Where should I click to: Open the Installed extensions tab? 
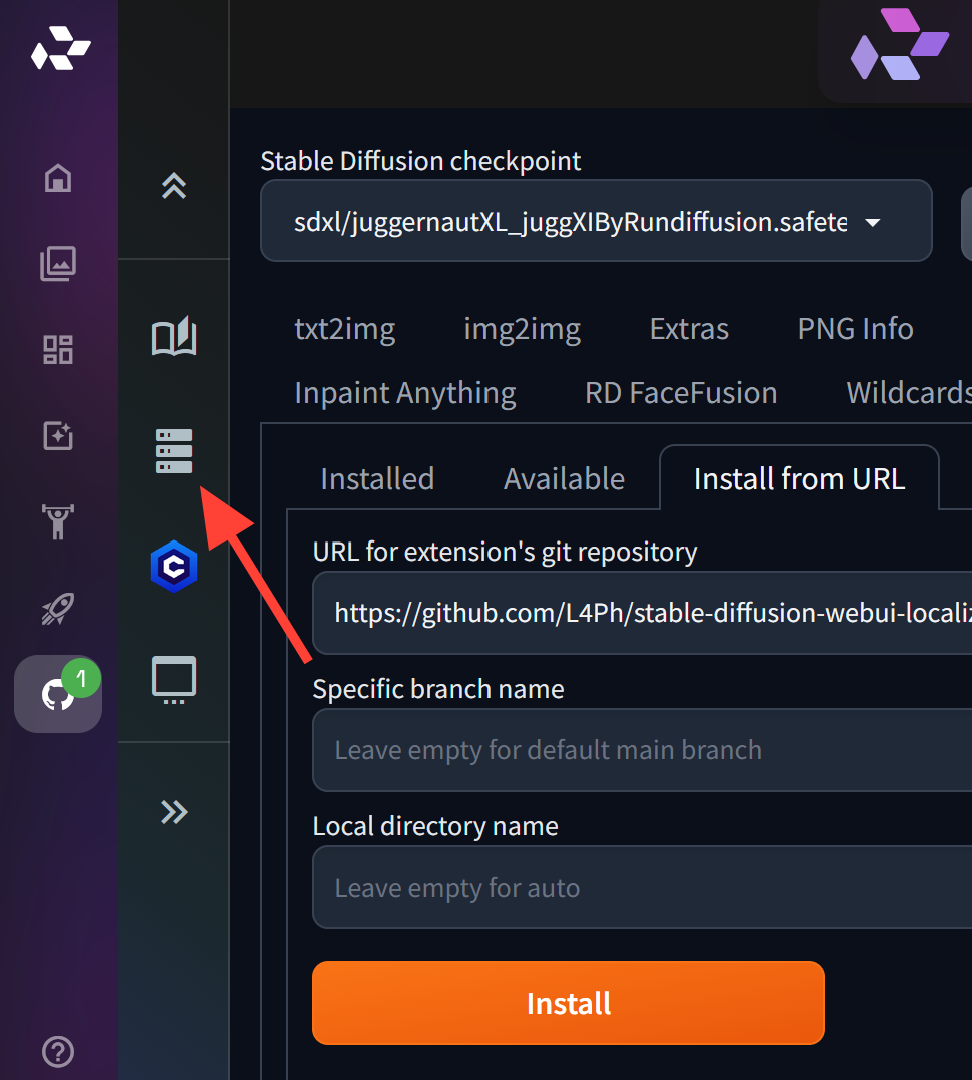376,478
